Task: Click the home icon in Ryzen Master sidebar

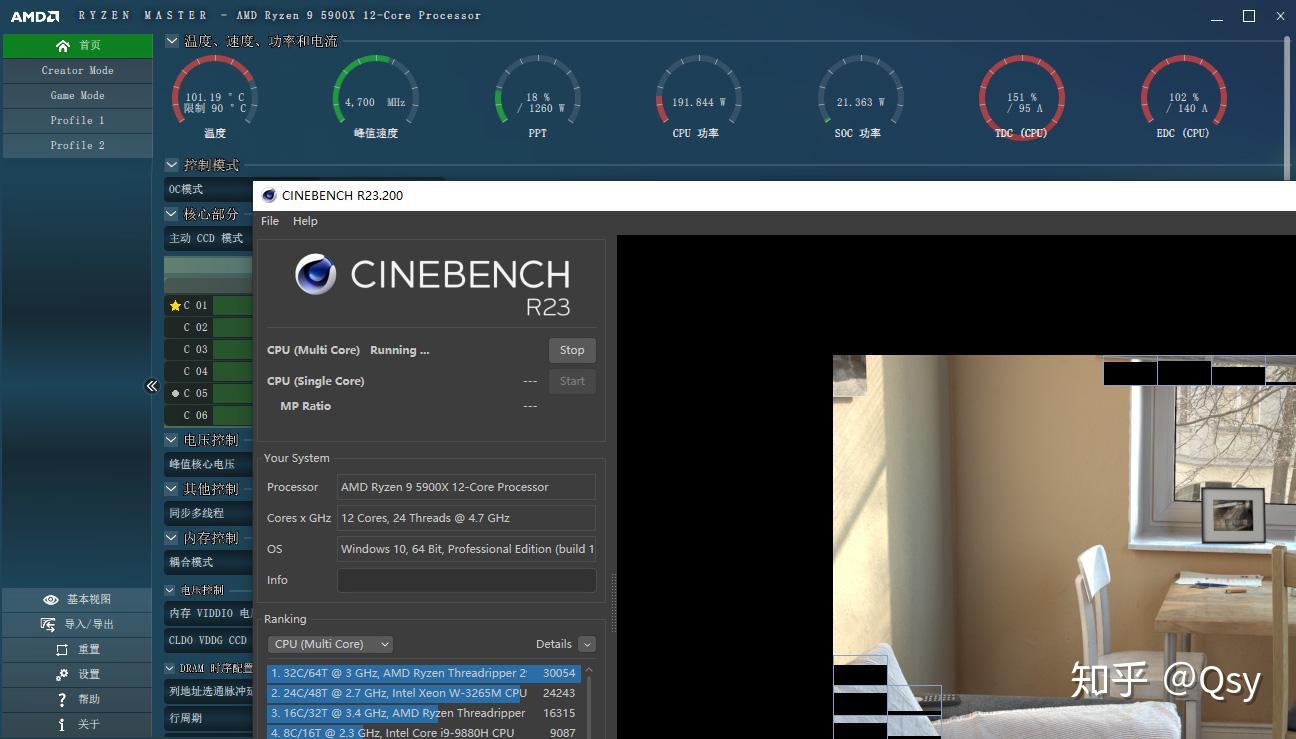Action: tap(63, 45)
